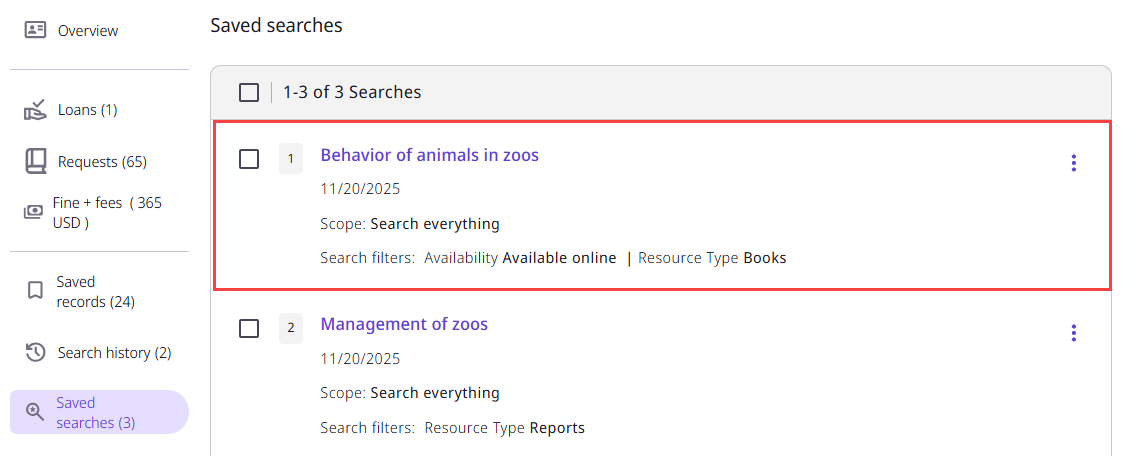Click the Saved searches magnifier icon
Viewport: 1138px width, 456px height.
35,412
